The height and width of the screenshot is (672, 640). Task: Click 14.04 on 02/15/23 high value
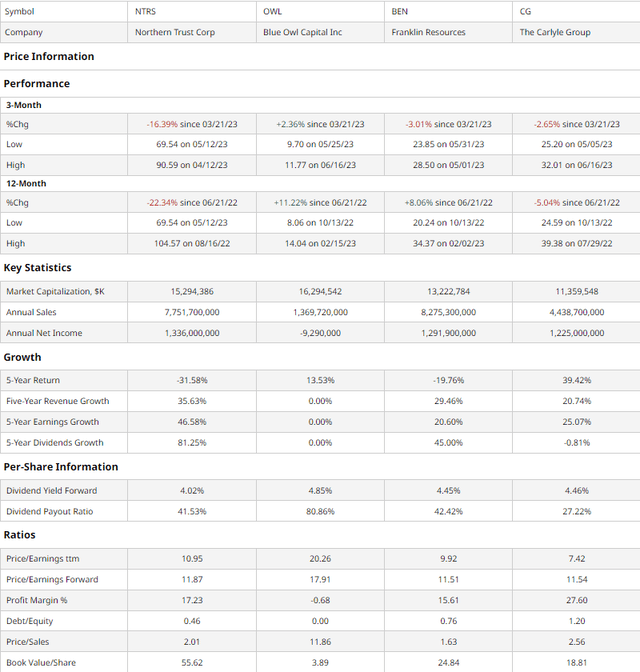tap(320, 243)
